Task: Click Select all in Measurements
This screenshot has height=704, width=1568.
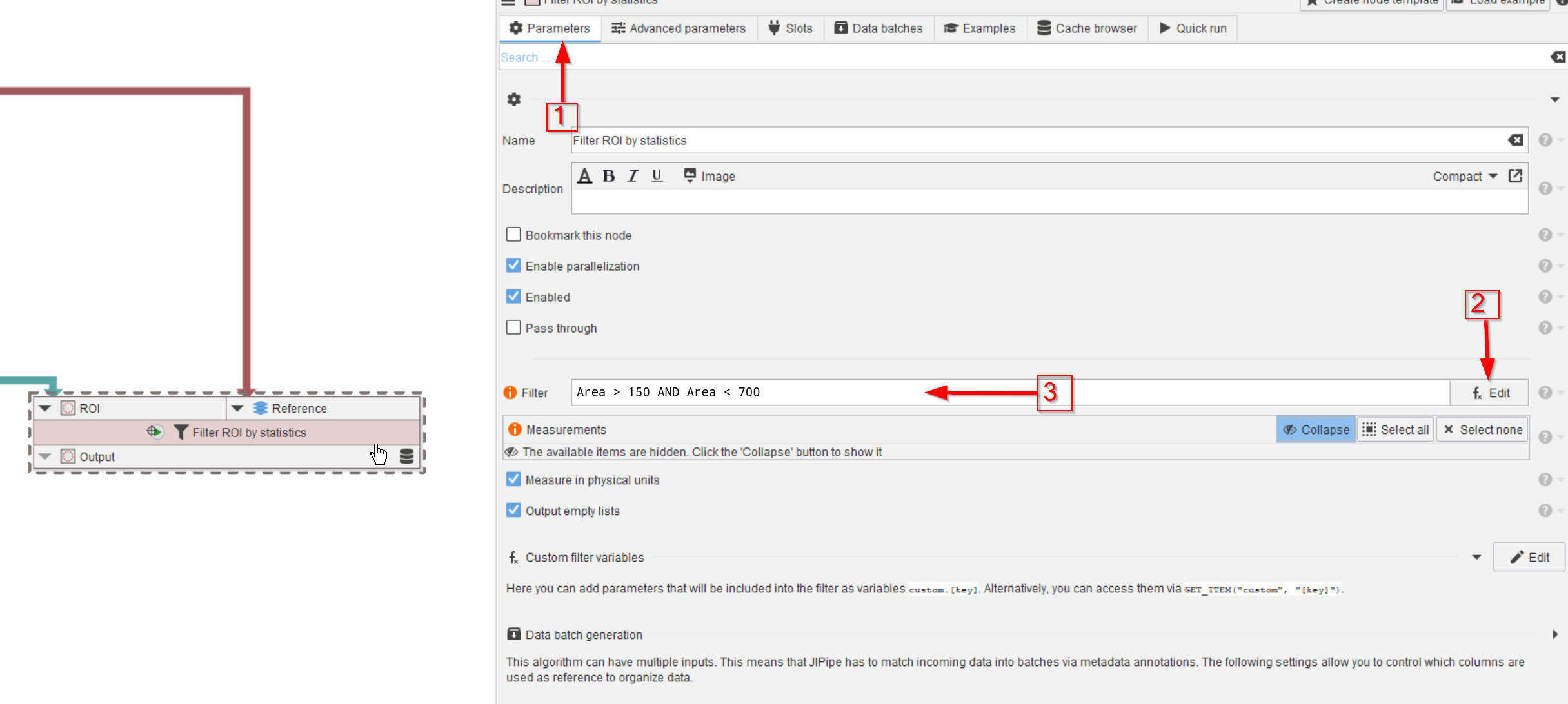Action: (x=1396, y=429)
